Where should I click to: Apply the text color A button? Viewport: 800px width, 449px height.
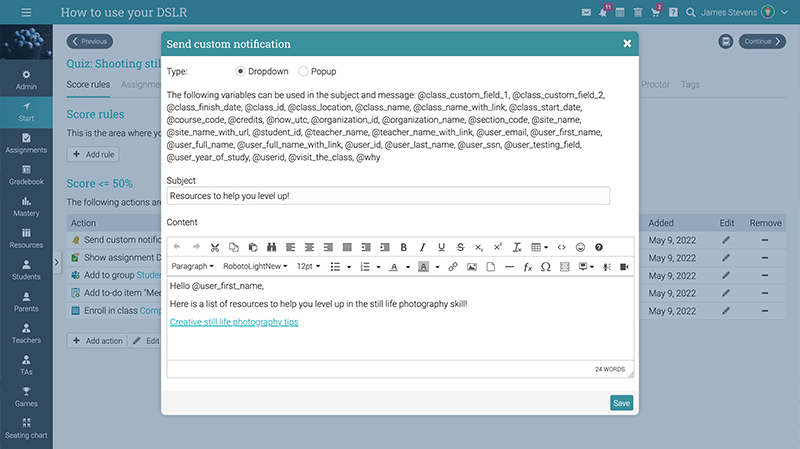pos(394,267)
